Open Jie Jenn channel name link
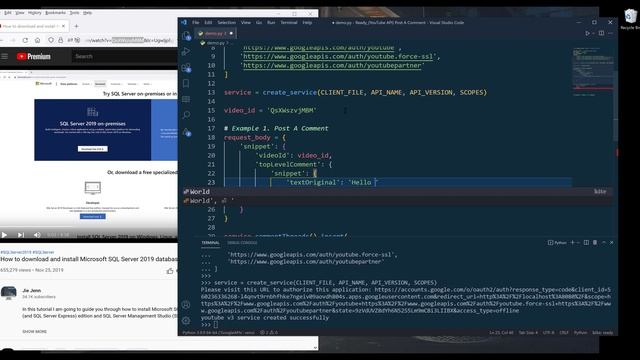 pos(31,290)
